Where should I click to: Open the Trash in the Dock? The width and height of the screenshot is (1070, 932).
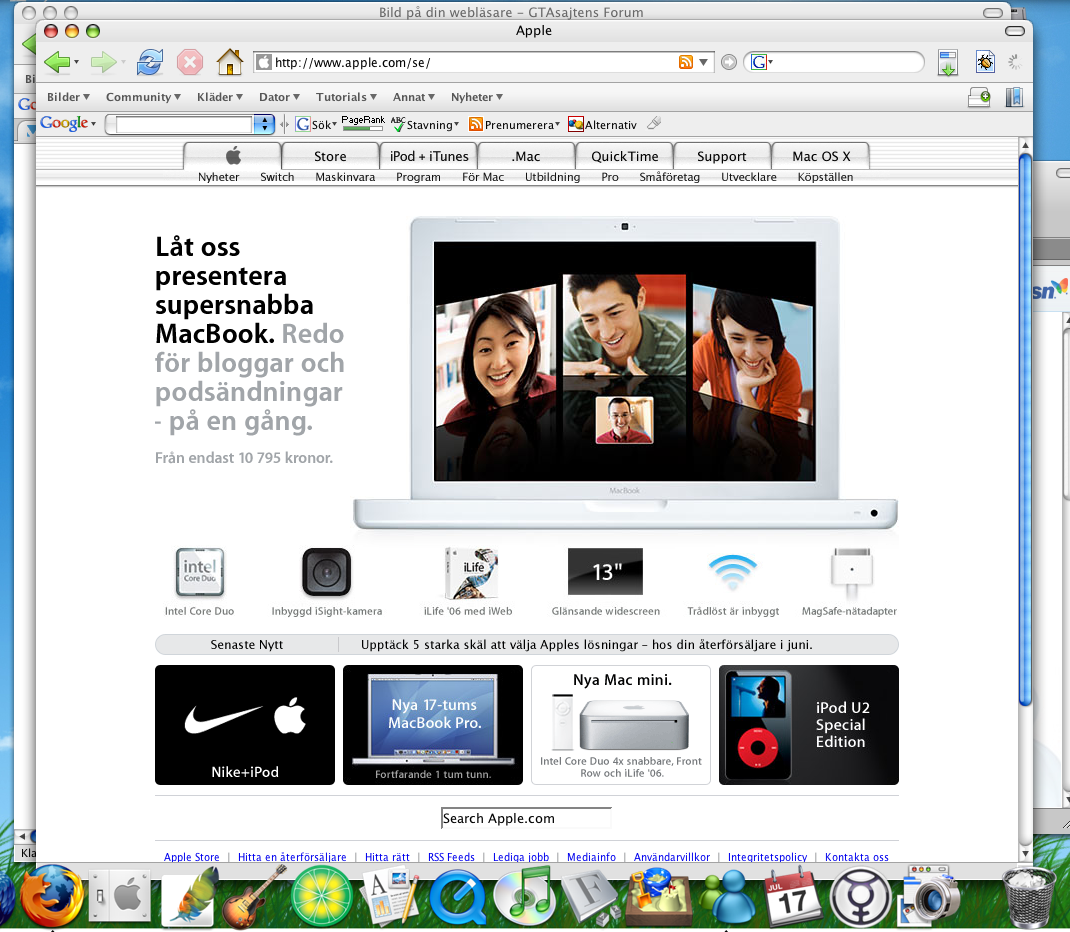1029,897
